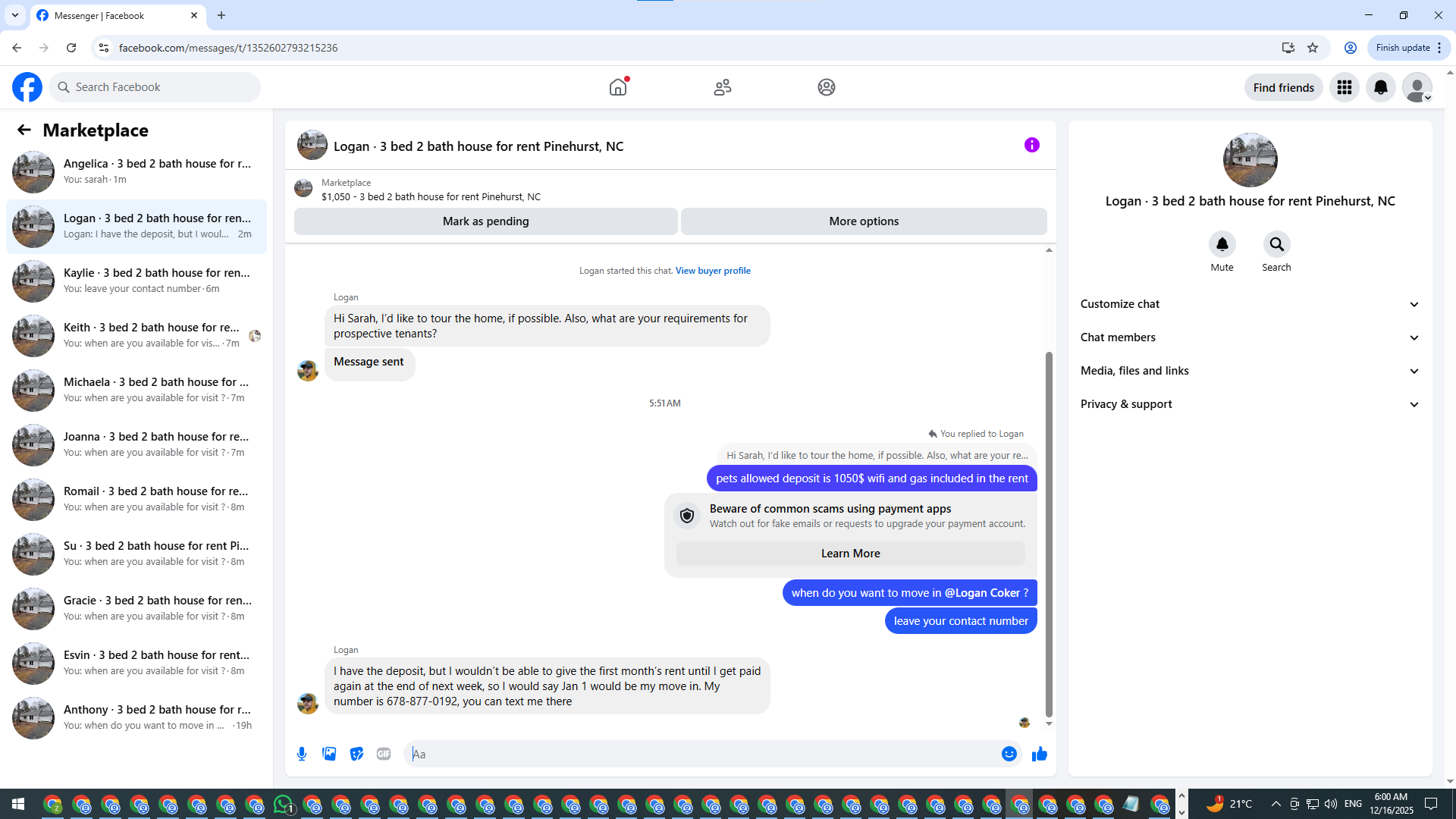Open the emoji picker in the message box

click(x=1009, y=754)
